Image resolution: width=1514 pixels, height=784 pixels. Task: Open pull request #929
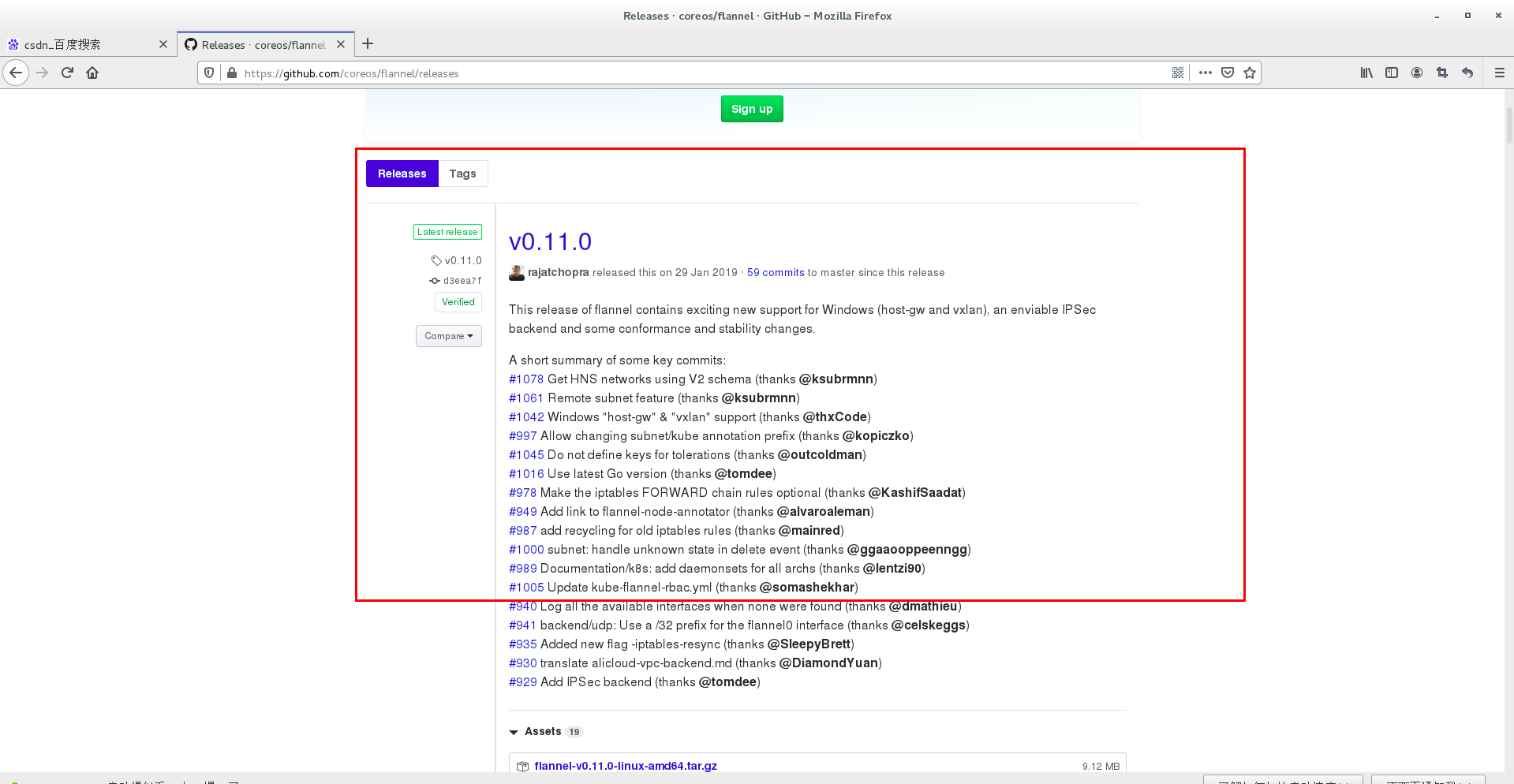pos(523,682)
